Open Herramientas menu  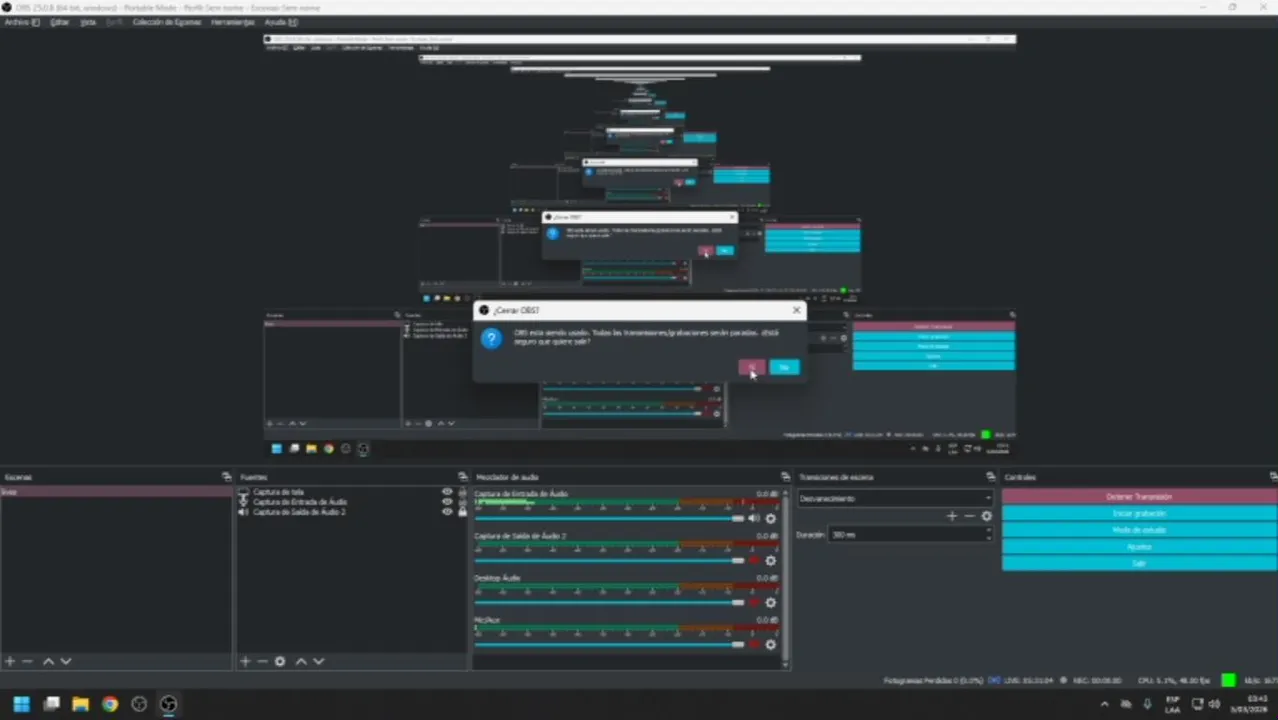[x=232, y=22]
